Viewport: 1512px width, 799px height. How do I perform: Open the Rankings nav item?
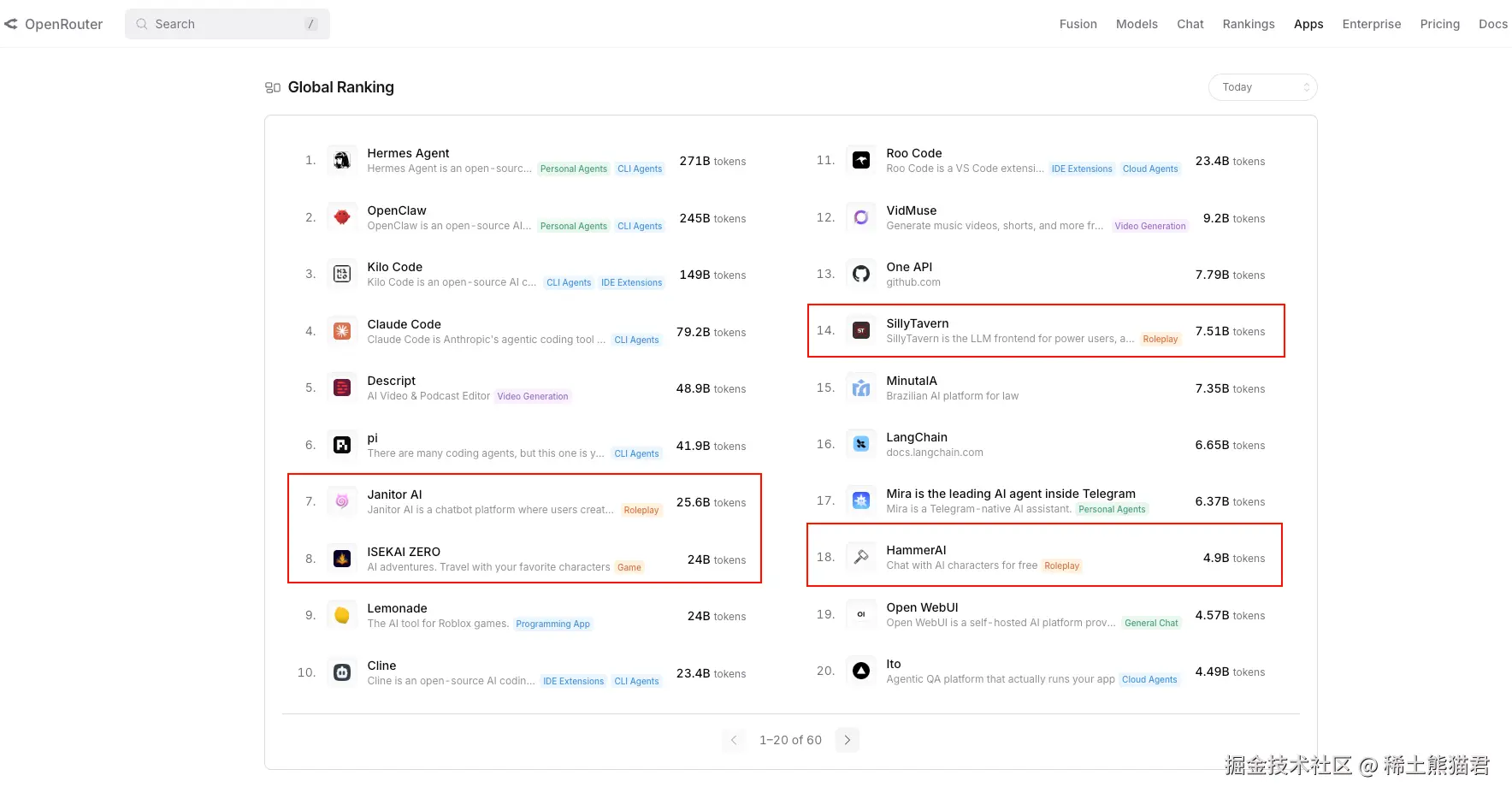click(x=1249, y=24)
